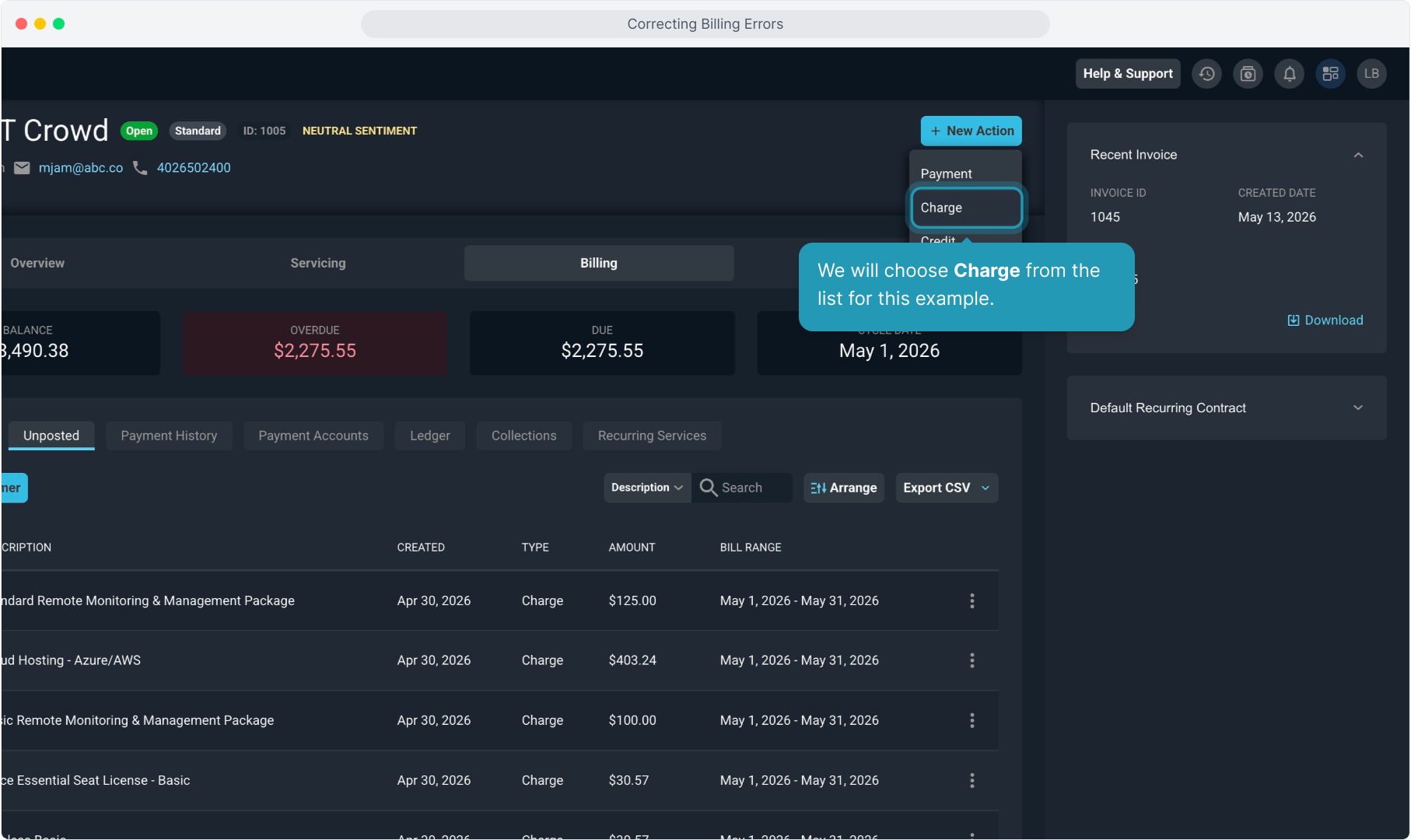Click the Help & Support button
Viewport: 1411px width, 840px height.
coord(1128,74)
